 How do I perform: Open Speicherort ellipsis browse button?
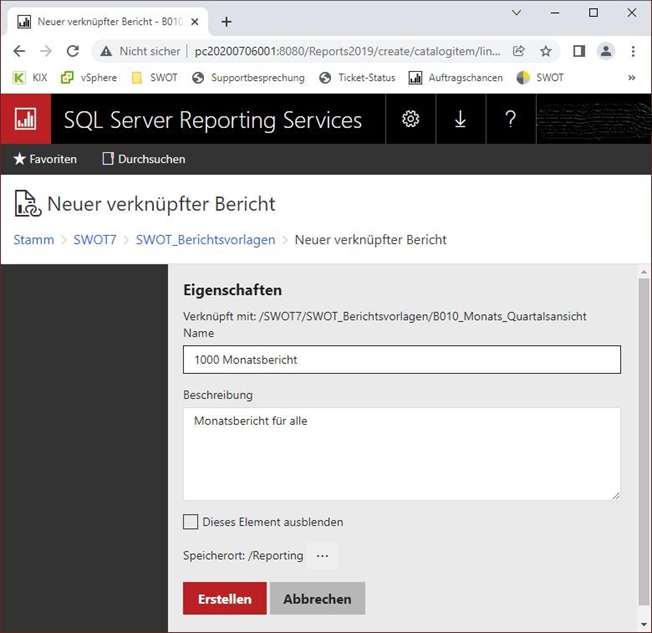click(322, 556)
